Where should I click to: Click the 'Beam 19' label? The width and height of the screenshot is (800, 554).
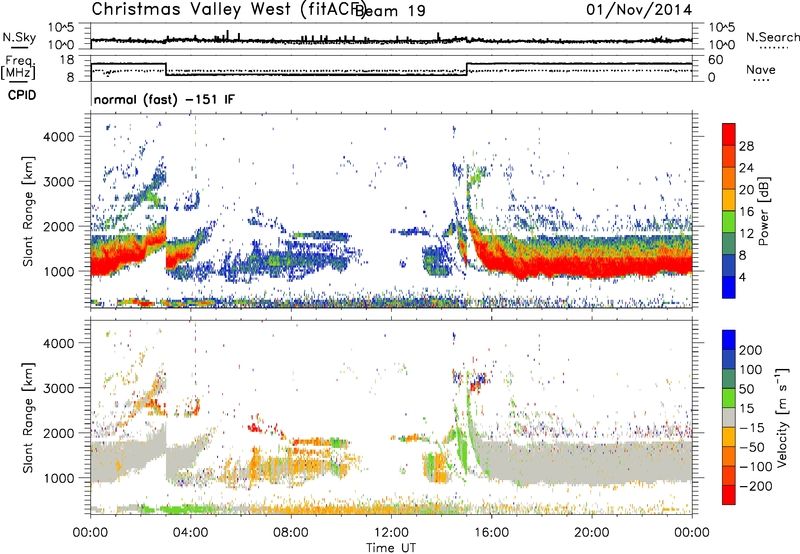coord(390,10)
